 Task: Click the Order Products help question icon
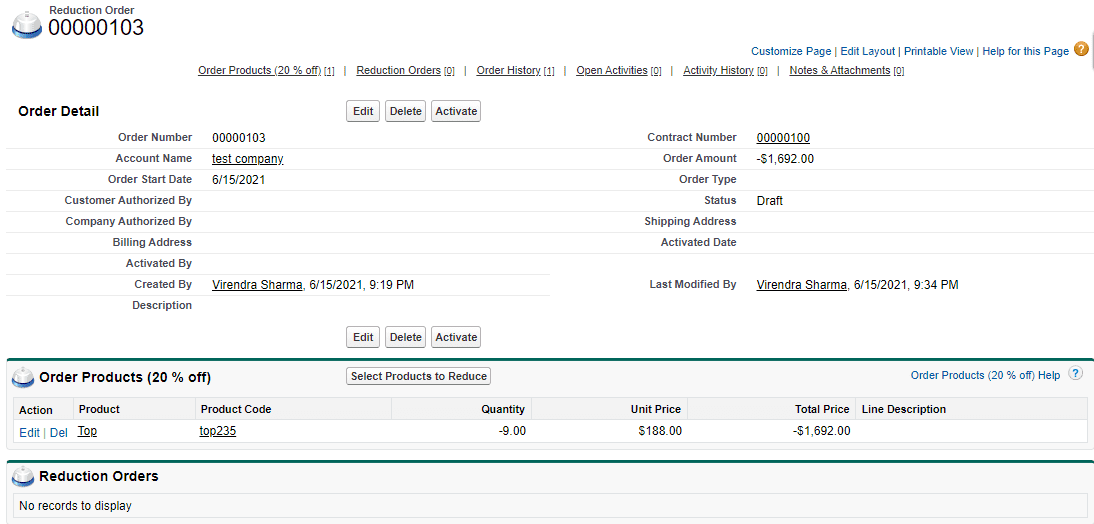click(x=1076, y=373)
